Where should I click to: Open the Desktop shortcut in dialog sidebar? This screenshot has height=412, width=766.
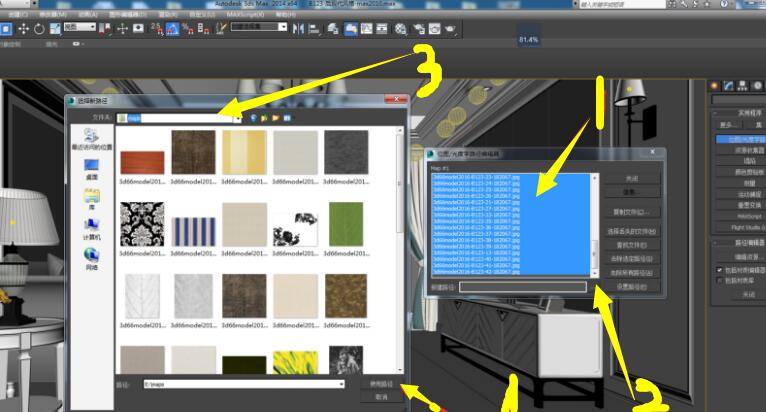(x=91, y=170)
